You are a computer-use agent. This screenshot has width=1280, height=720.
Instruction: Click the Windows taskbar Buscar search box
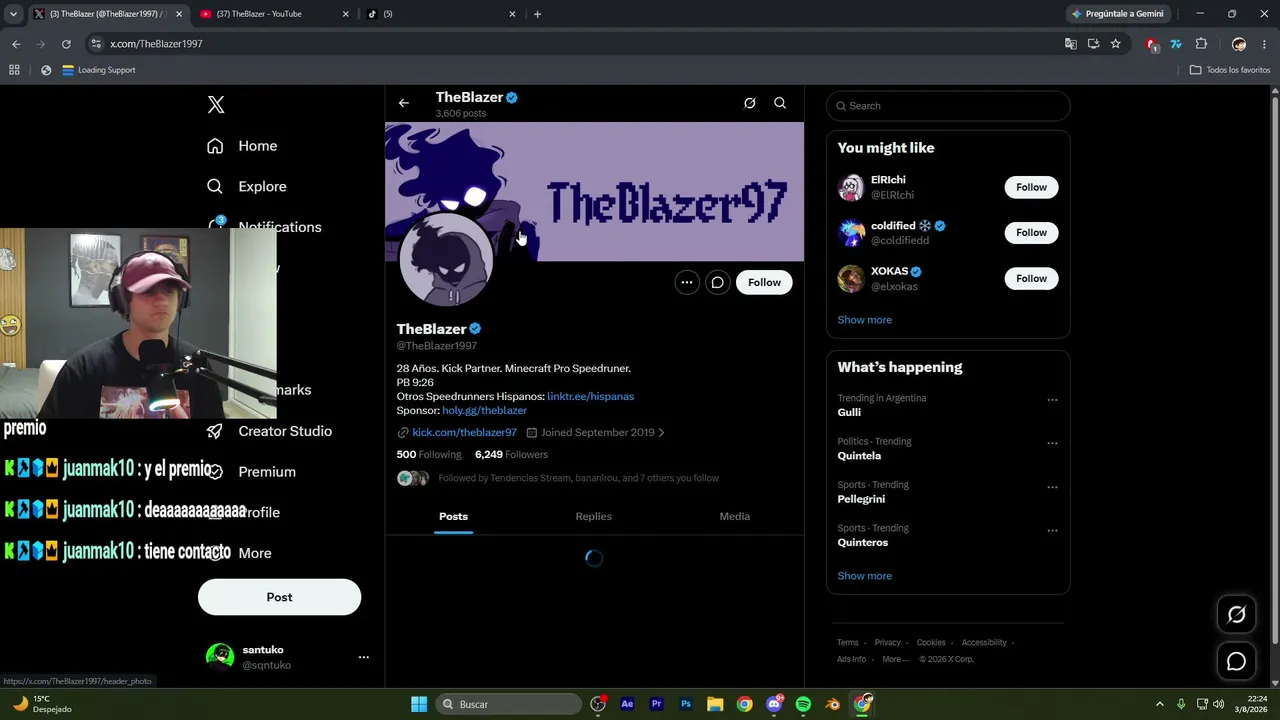tap(510, 704)
